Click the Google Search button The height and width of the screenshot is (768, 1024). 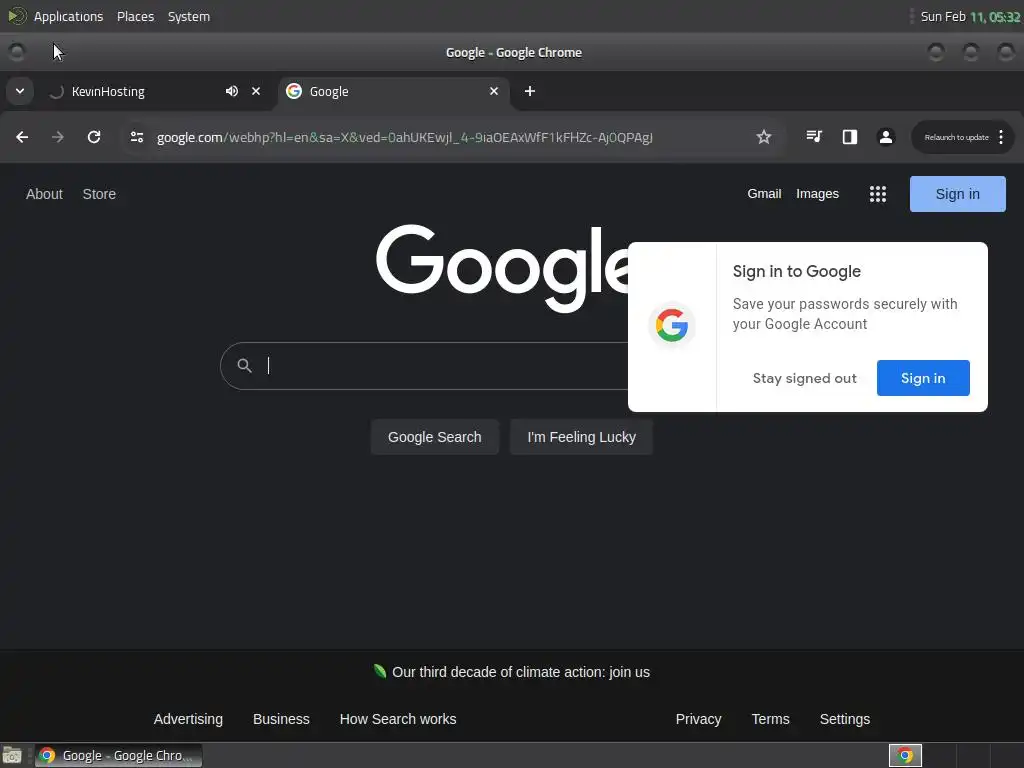pos(434,437)
